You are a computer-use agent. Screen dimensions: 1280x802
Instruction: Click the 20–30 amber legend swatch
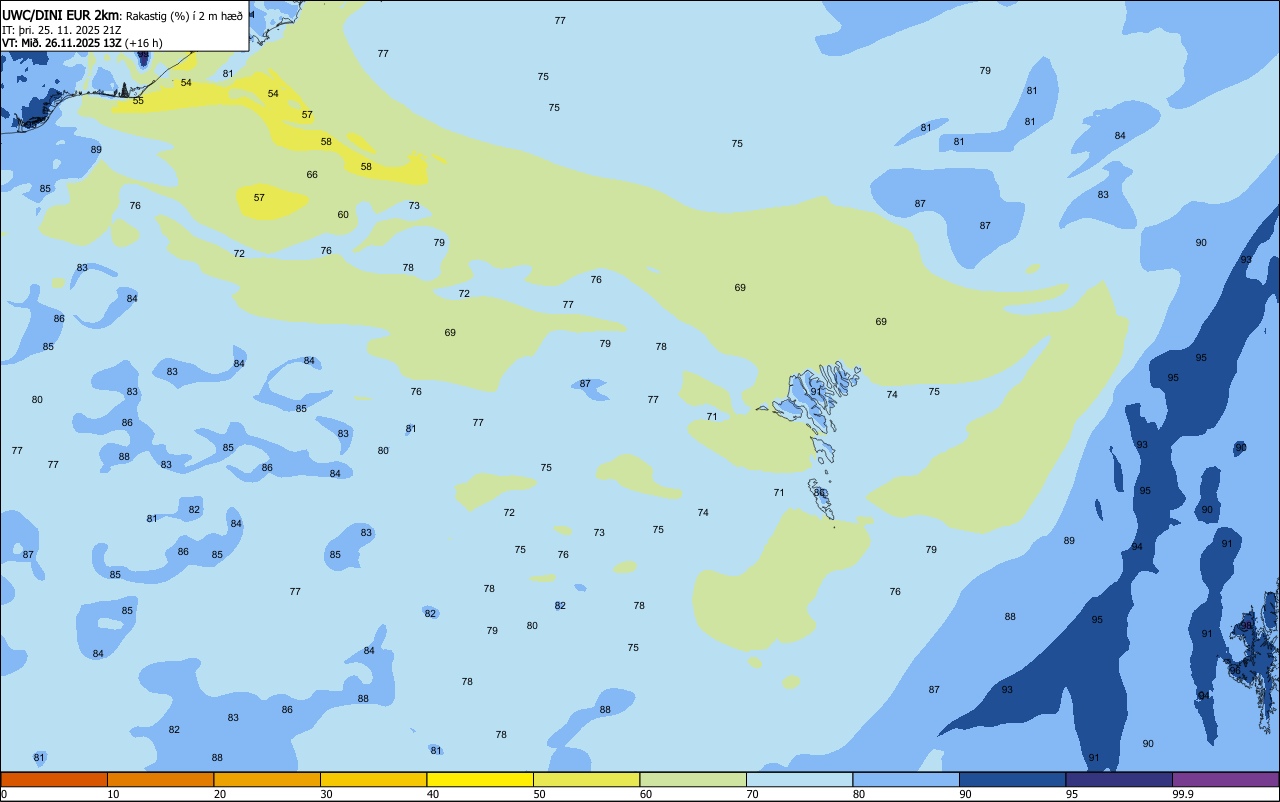pos(267,779)
